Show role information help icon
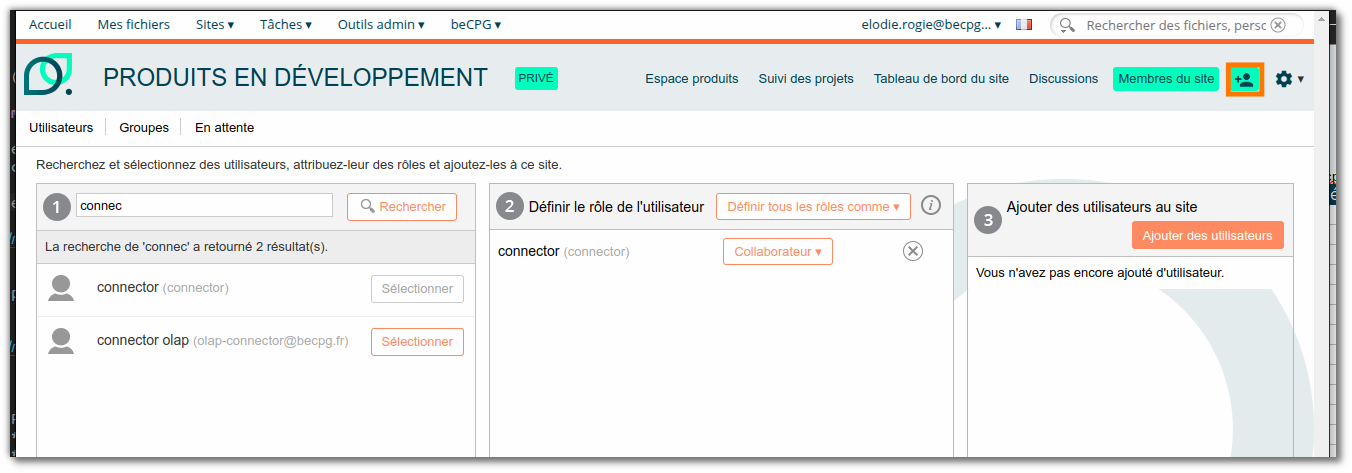Screen dimensions: 1352x473 [931, 205]
